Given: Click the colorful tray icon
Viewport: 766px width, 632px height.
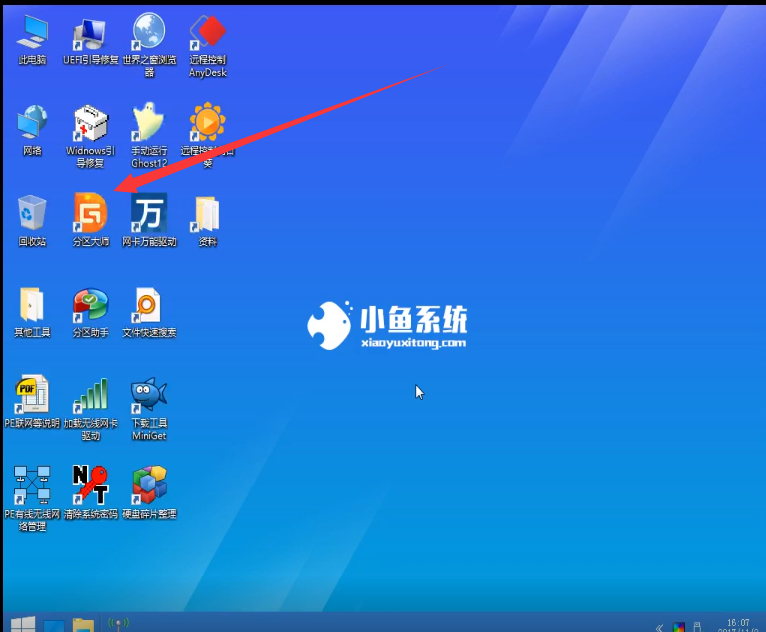Looking at the screenshot, I should (679, 627).
